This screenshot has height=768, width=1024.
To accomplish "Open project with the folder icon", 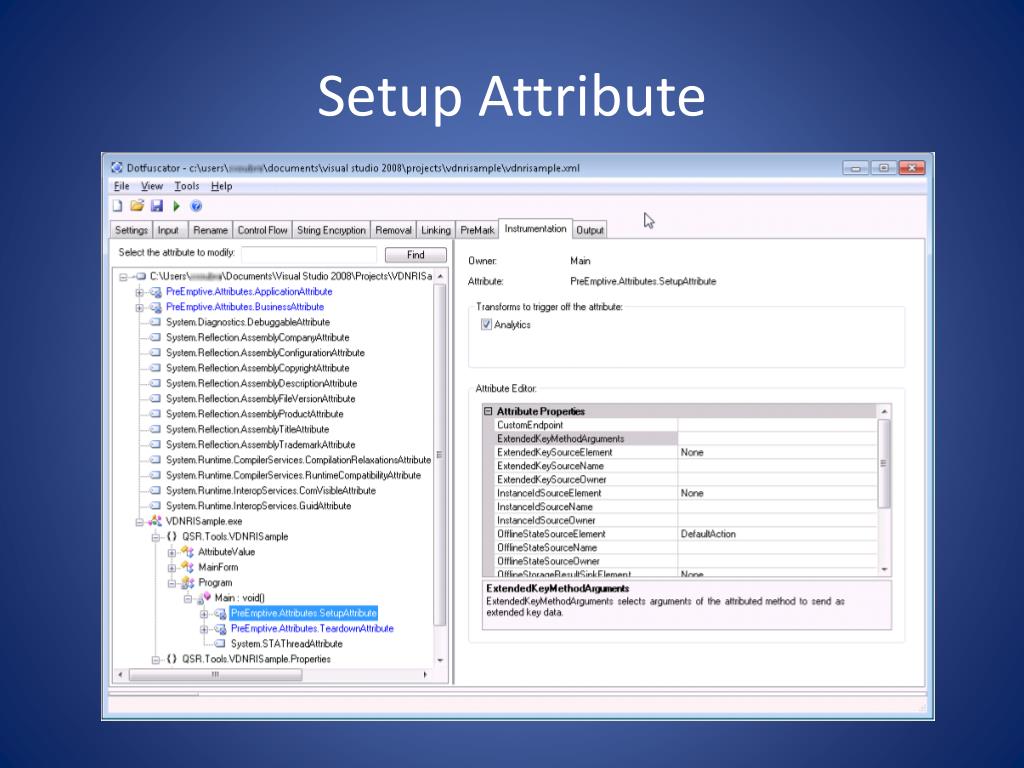I will [136, 206].
